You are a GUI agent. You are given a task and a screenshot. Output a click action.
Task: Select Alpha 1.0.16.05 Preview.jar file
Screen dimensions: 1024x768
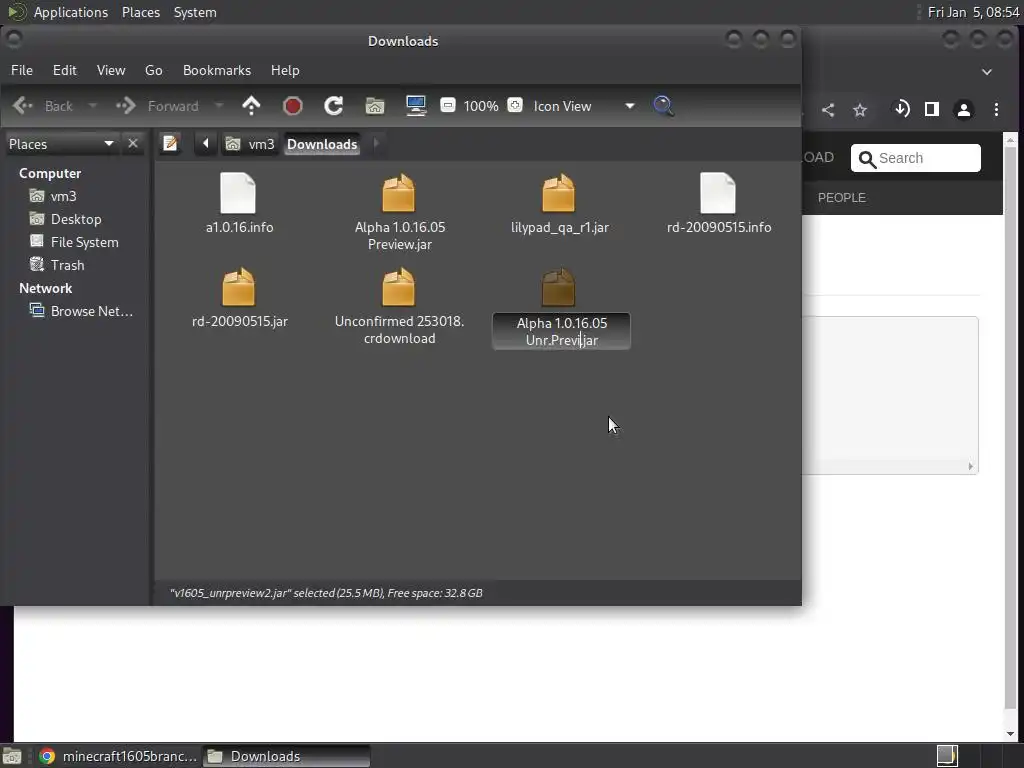(x=400, y=212)
